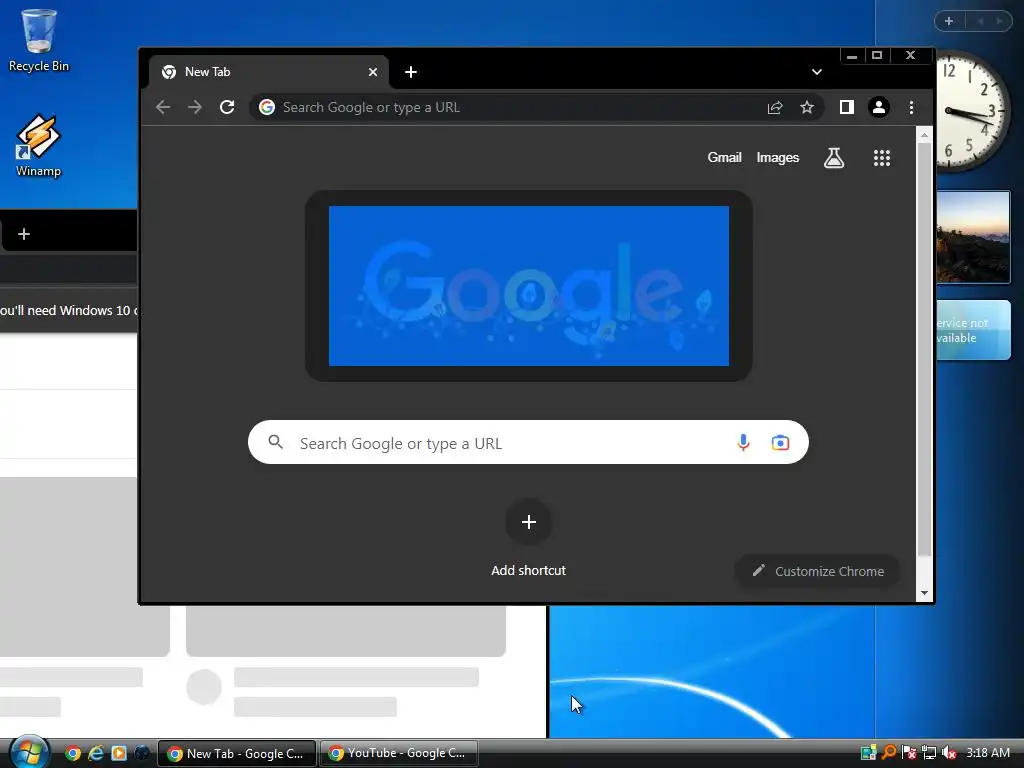Launch Chrome from the Quick Launch bar
The image size is (1024, 768).
[72, 753]
